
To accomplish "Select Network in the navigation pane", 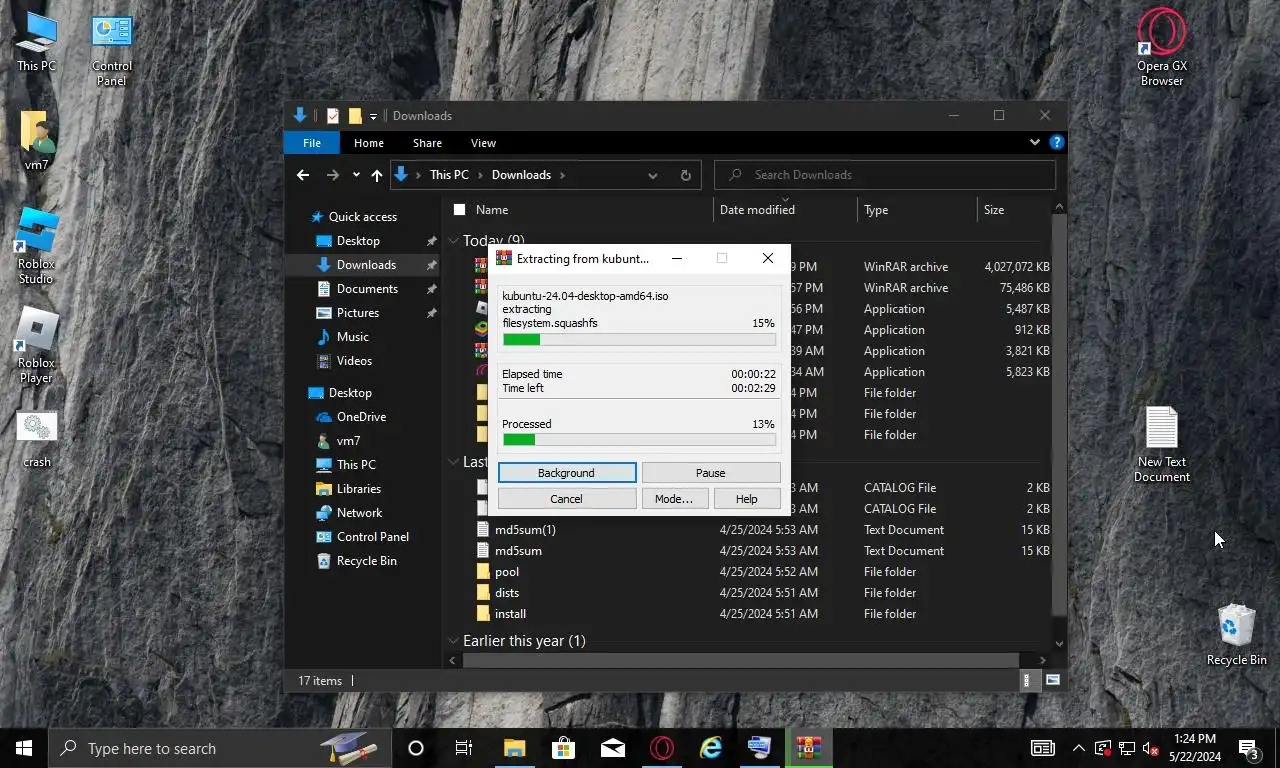I will [359, 513].
